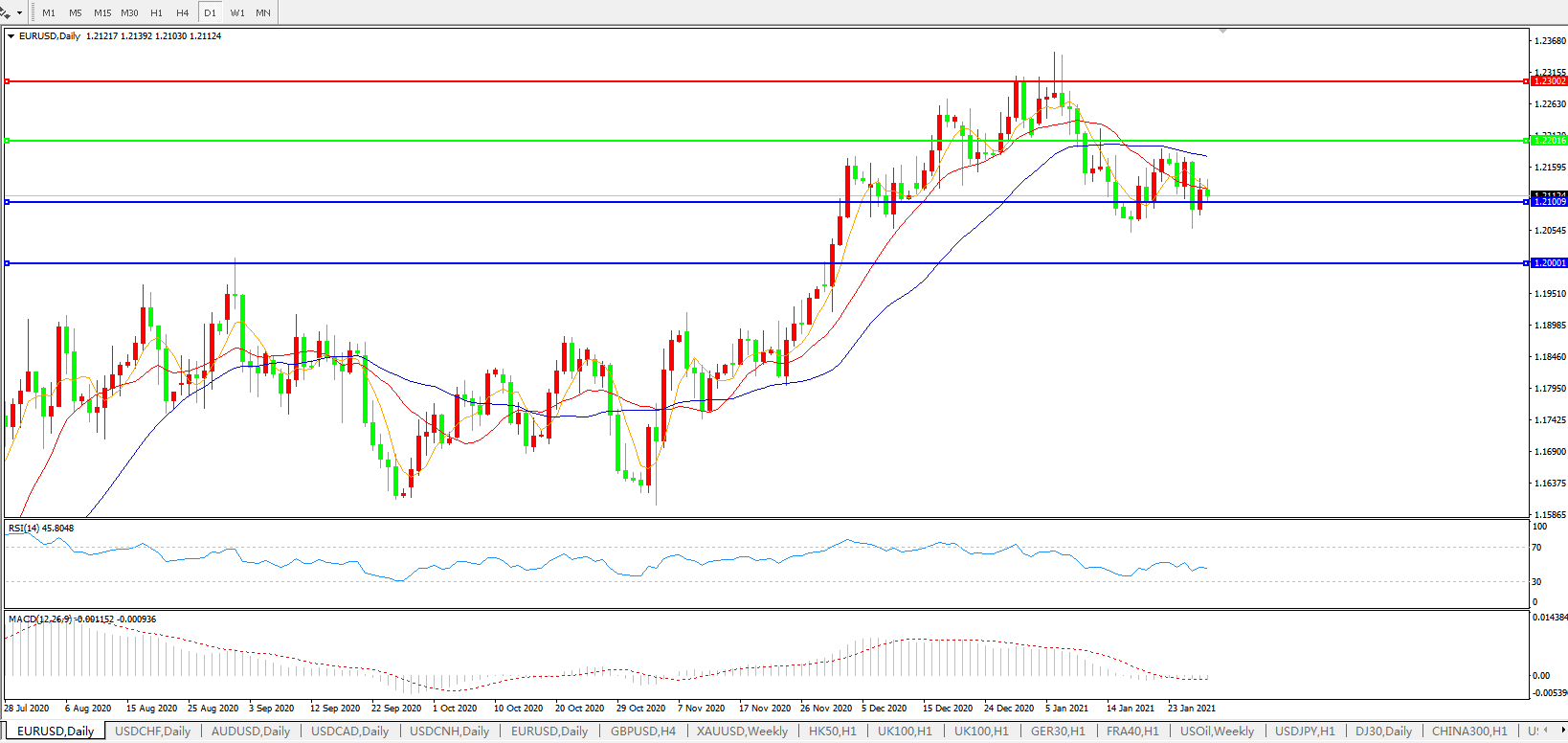Select the blue 1.20001 line left handle
Viewport: 1568px width, 743px height.
pyautogui.click(x=8, y=263)
